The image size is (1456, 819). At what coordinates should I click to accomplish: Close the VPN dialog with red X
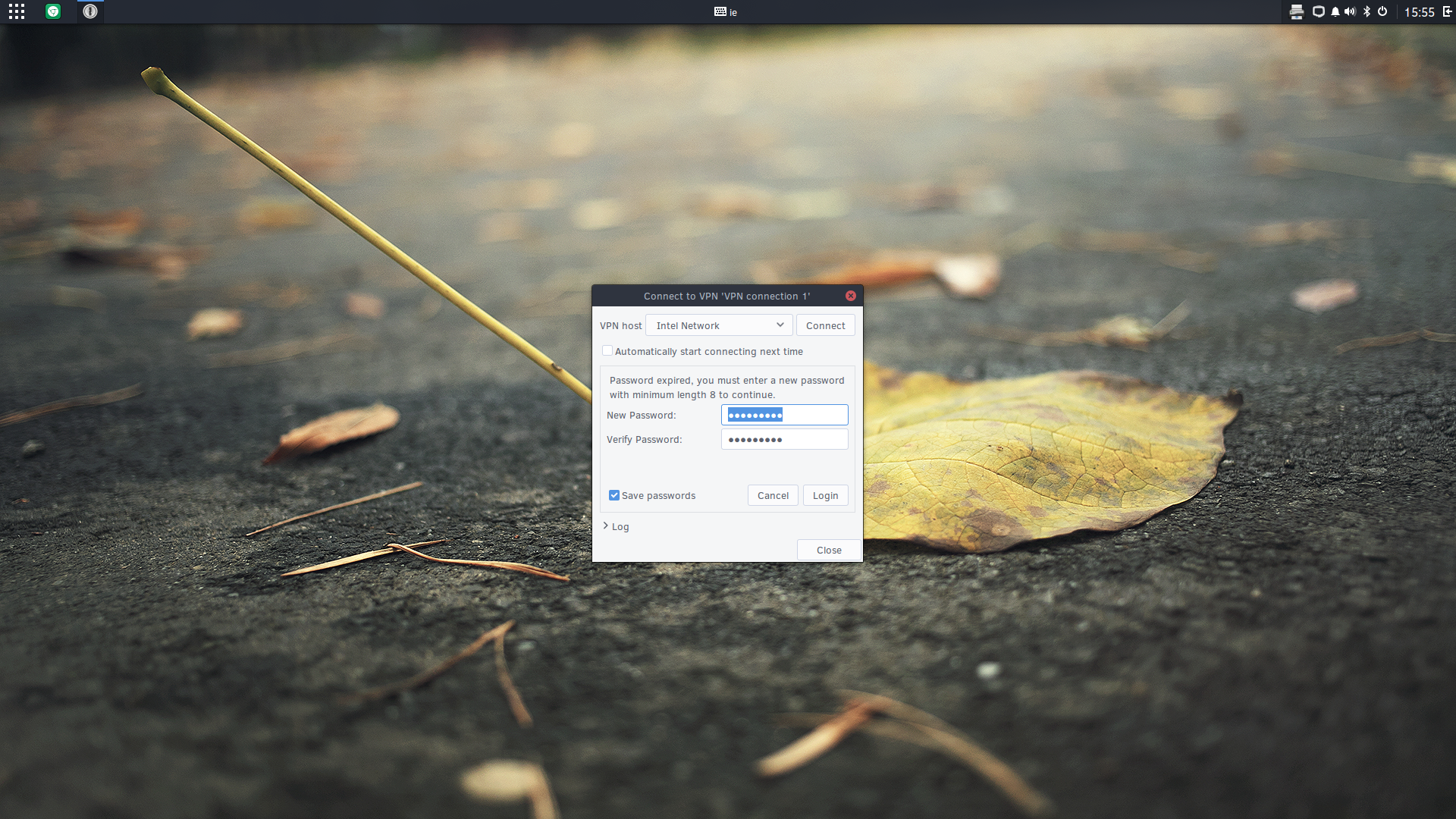click(851, 296)
